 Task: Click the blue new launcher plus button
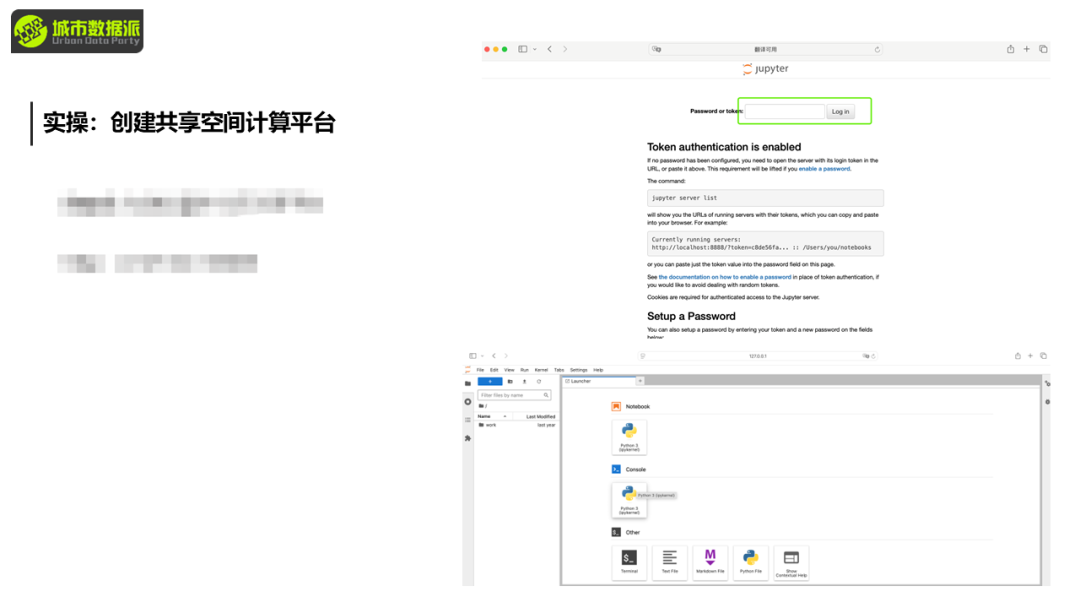490,381
